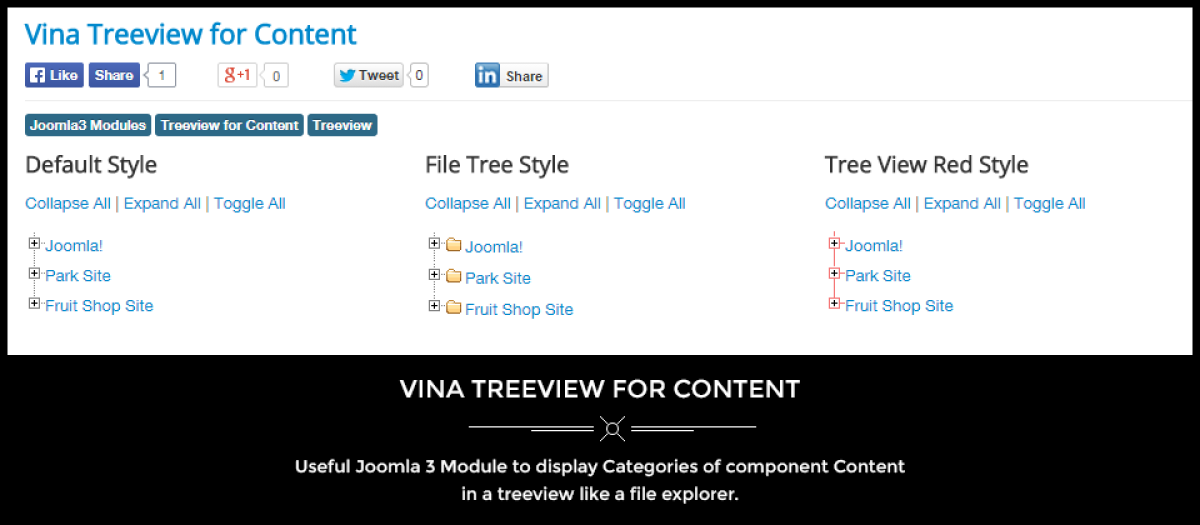The image size is (1200, 525).
Task: Open Fruit Shop Site link in File Tree Style
Action: [519, 309]
